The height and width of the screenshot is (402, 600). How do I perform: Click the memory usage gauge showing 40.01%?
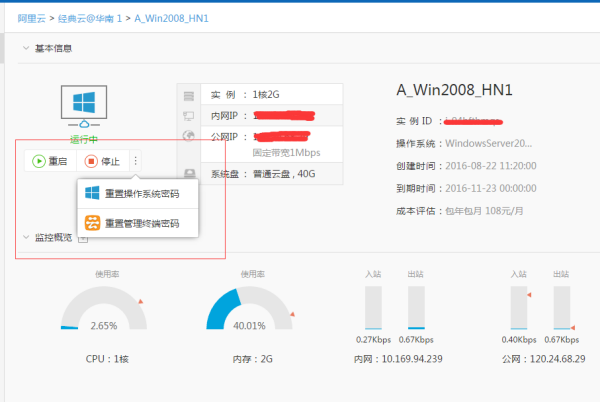pos(249,308)
